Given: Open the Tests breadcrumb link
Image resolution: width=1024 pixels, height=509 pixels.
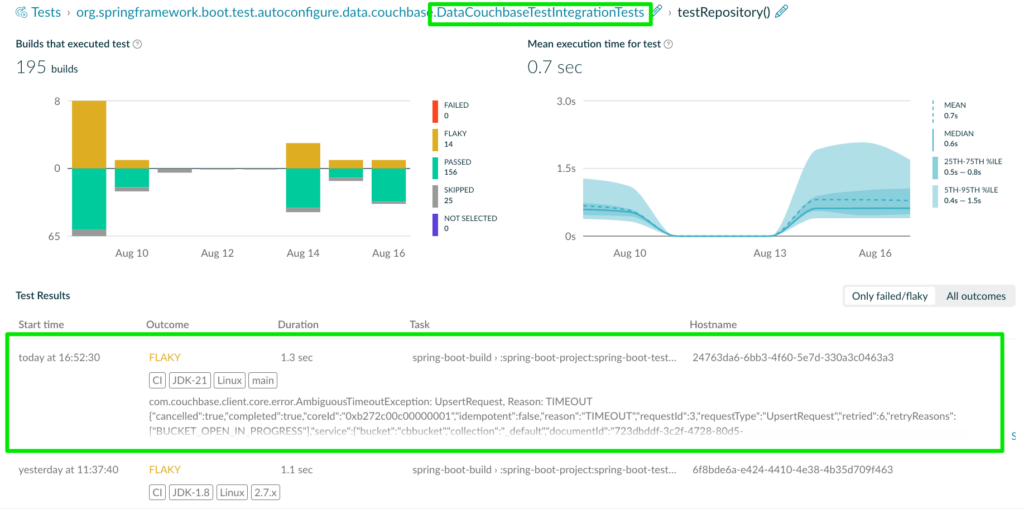Looking at the screenshot, I should tap(46, 12).
